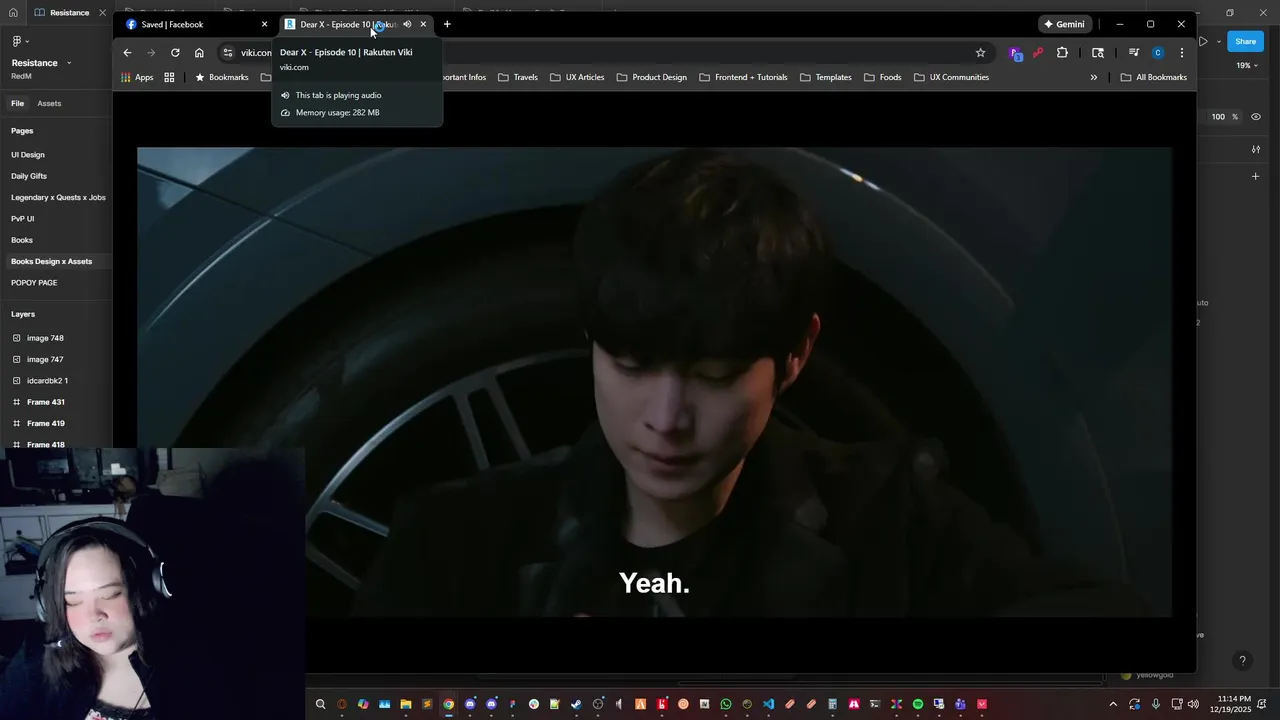The height and width of the screenshot is (720, 1280).
Task: Bookmark this page with the star icon
Action: point(980,53)
